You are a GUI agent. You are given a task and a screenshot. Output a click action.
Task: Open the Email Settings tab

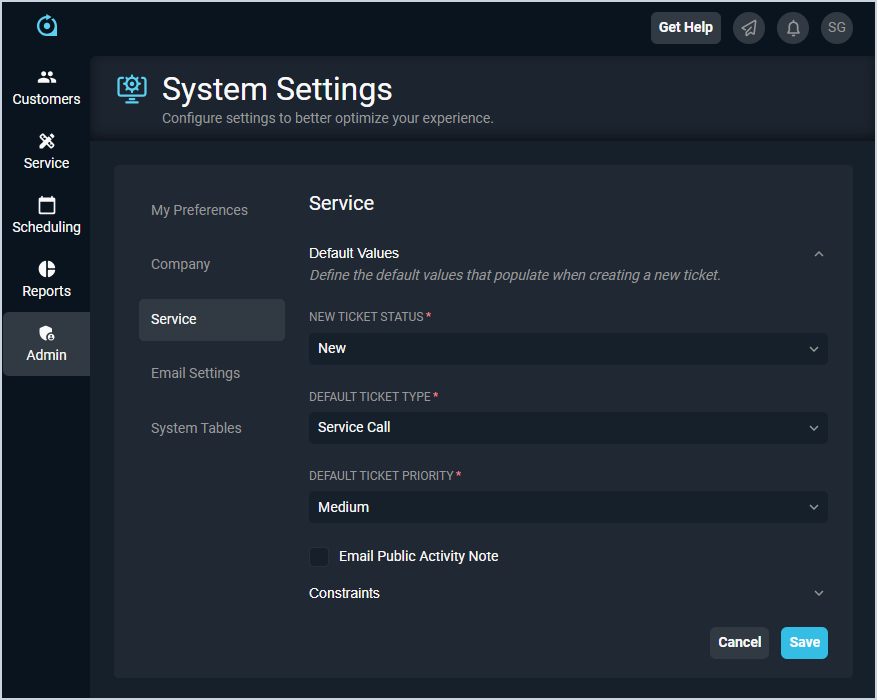click(x=195, y=373)
